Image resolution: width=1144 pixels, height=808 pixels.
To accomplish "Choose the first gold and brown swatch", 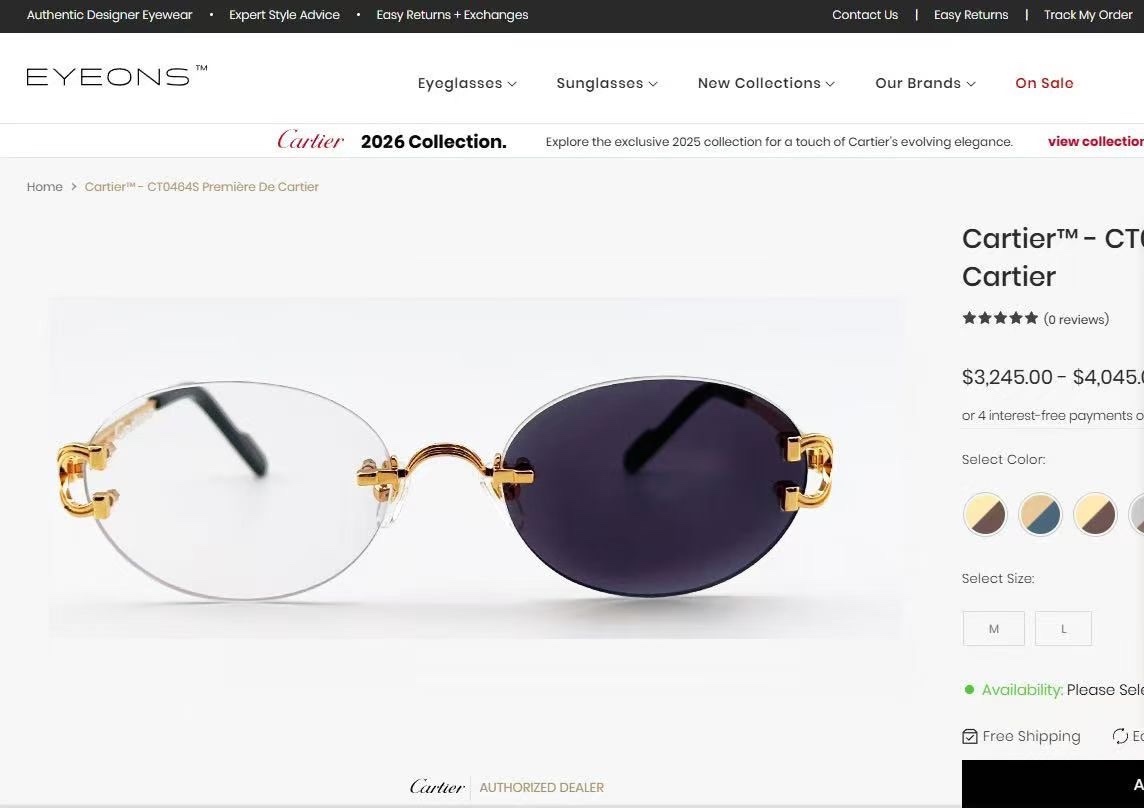I will [984, 514].
